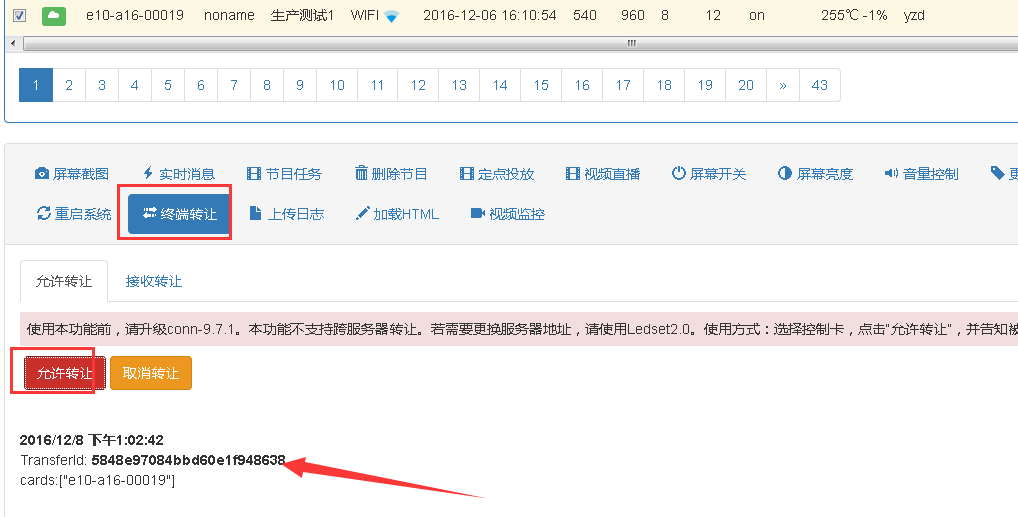The image size is (1018, 517).
Task: Go to page 5 in pagination
Action: [168, 85]
